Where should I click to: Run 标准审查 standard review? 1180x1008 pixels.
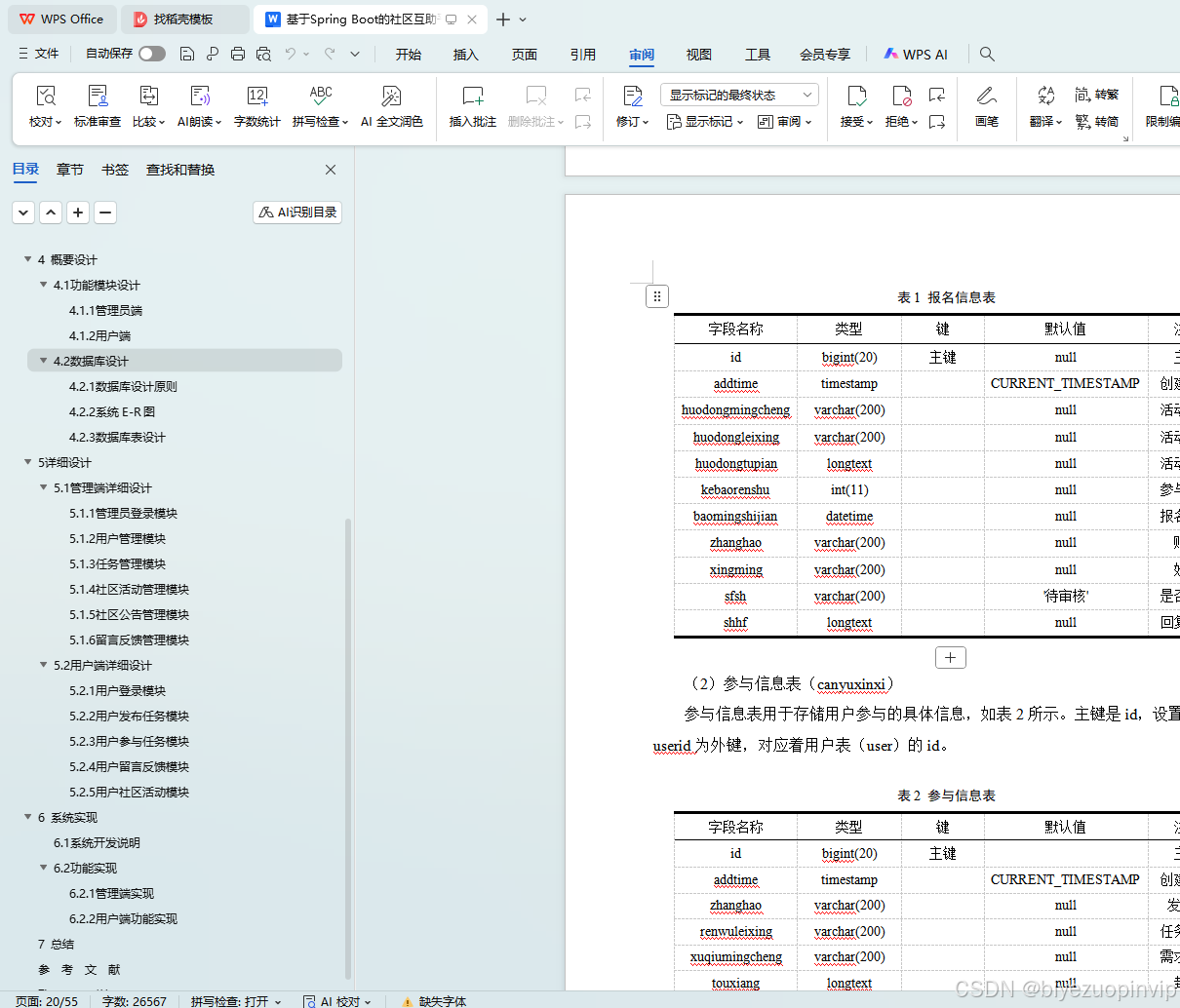(98, 106)
